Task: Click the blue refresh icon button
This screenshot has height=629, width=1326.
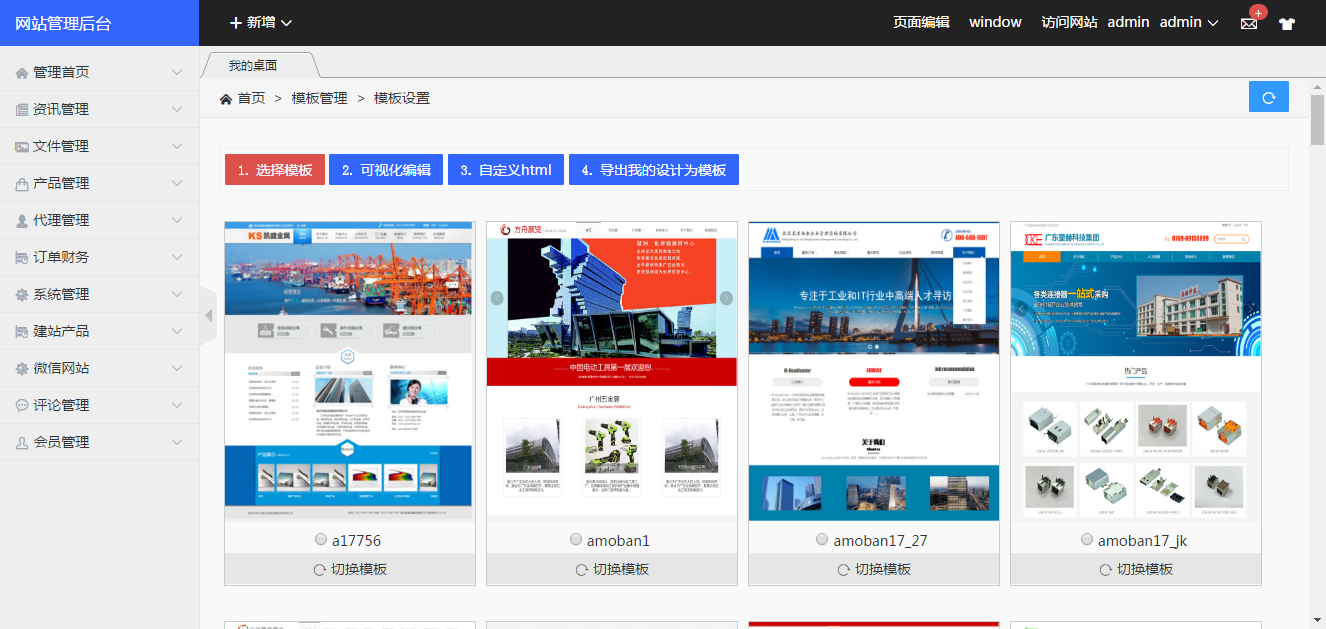Action: pos(1268,97)
